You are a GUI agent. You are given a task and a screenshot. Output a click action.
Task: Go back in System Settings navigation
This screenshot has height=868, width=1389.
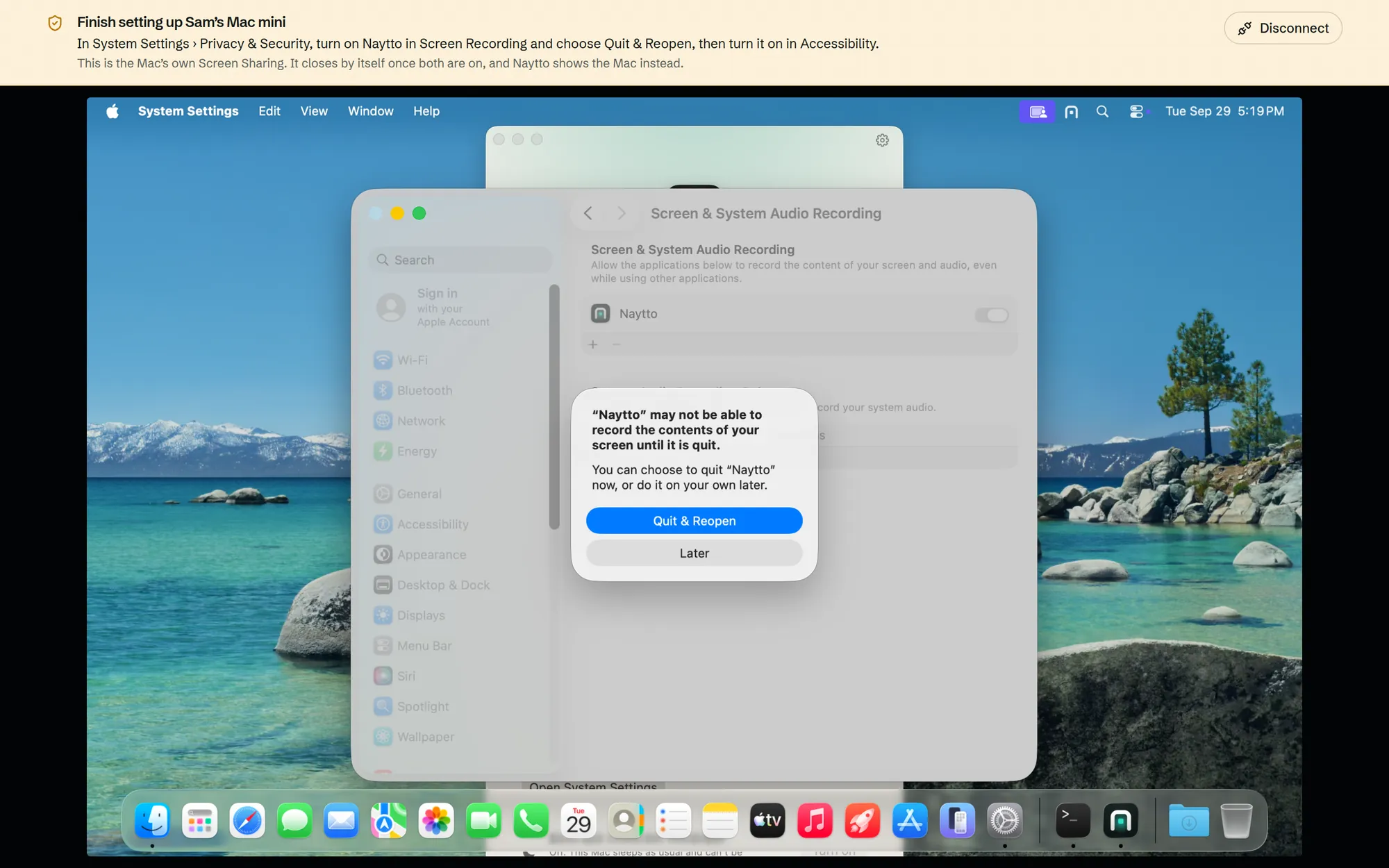point(588,213)
